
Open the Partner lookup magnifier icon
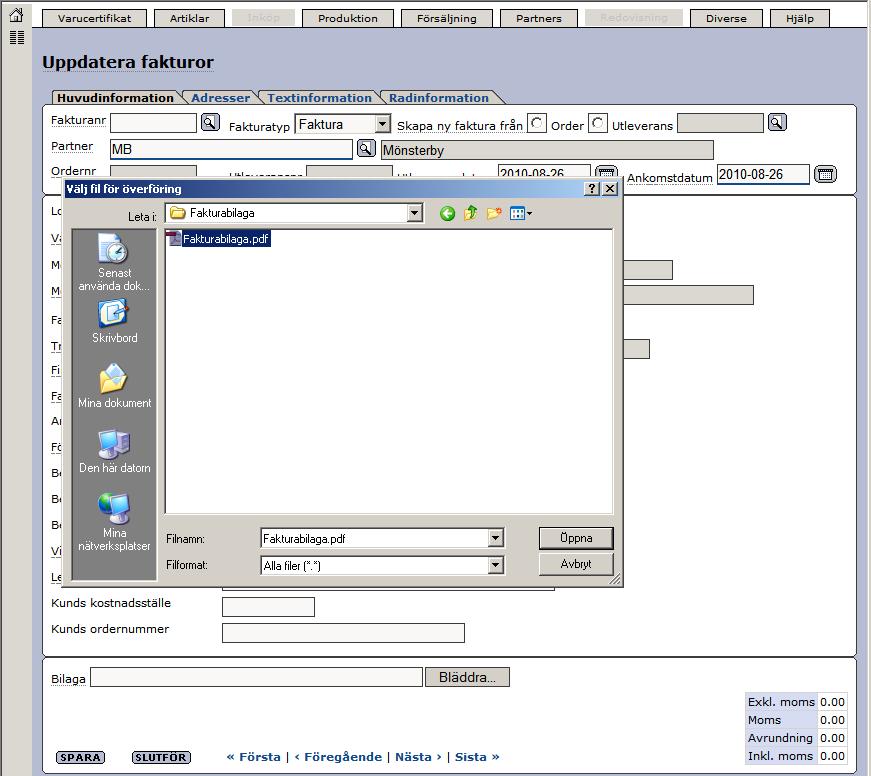(x=366, y=148)
